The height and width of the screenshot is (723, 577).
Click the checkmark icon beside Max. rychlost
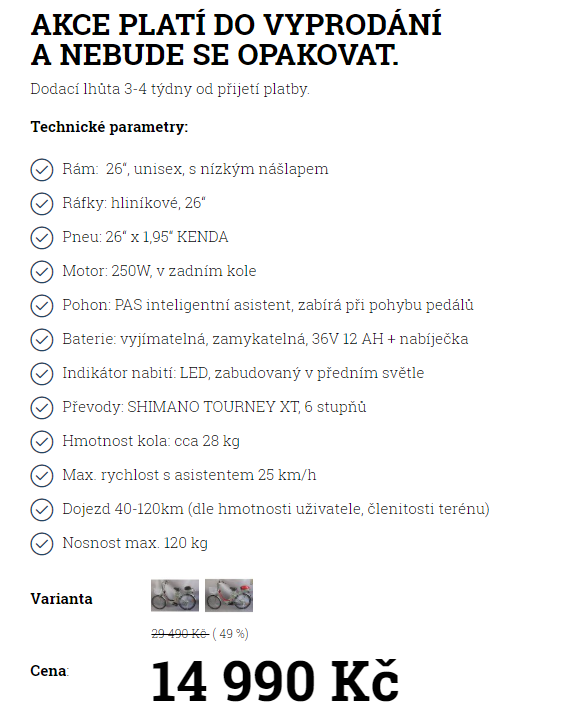click(42, 476)
